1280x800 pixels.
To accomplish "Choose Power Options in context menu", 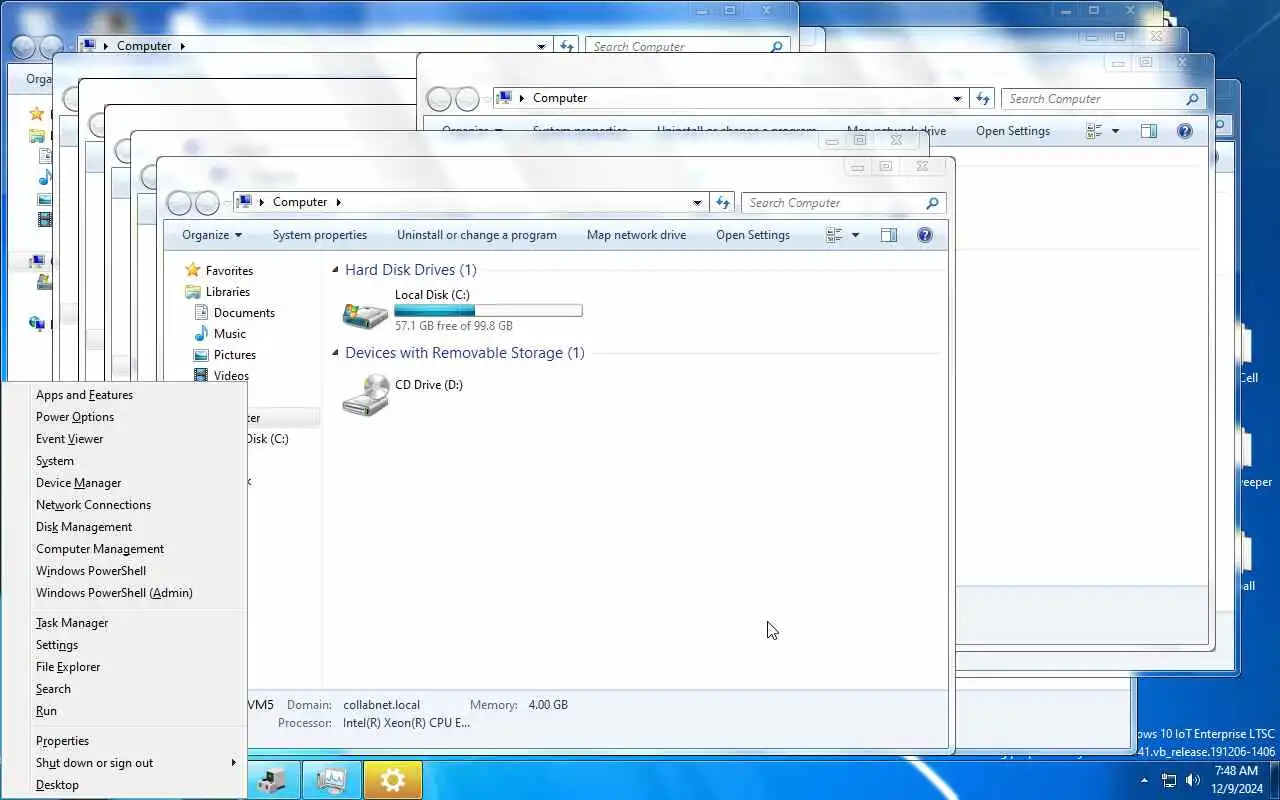I will pyautogui.click(x=125, y=417).
